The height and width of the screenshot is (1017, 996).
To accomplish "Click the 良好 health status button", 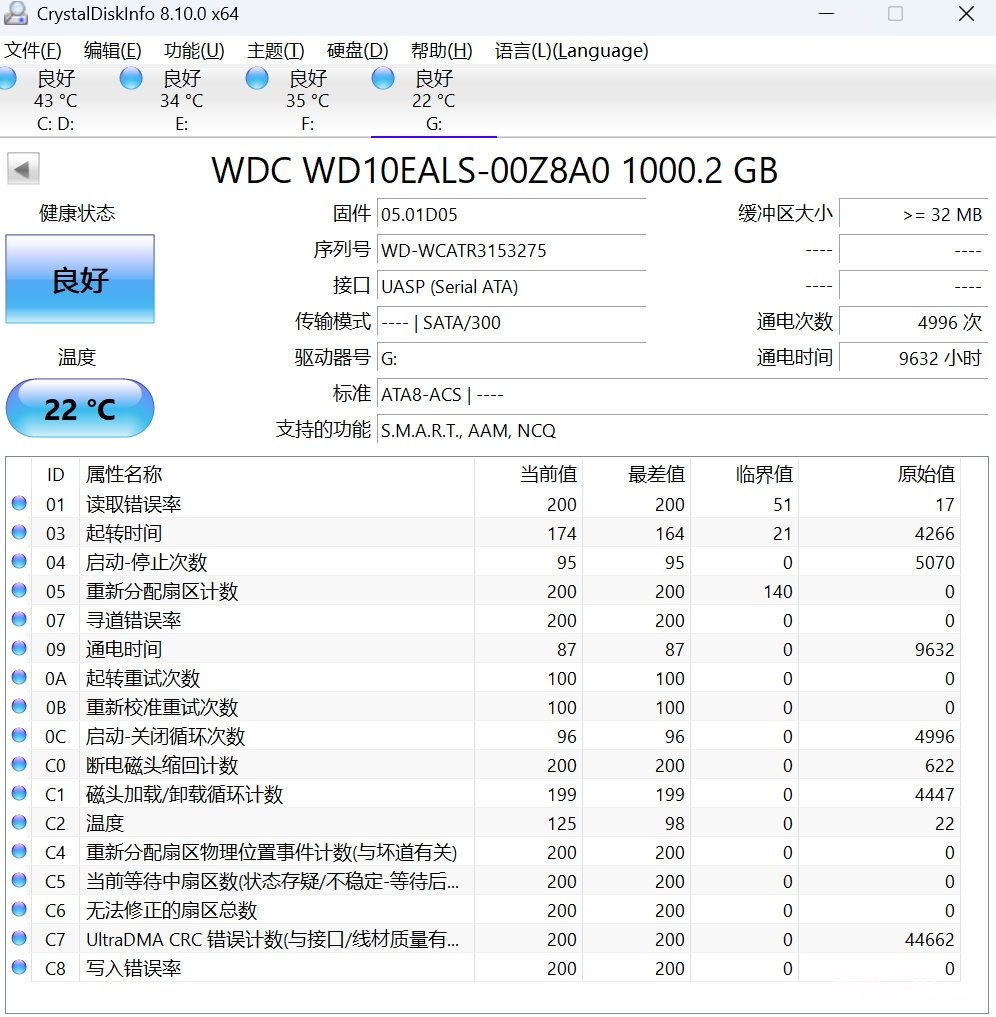I will tap(80, 280).
